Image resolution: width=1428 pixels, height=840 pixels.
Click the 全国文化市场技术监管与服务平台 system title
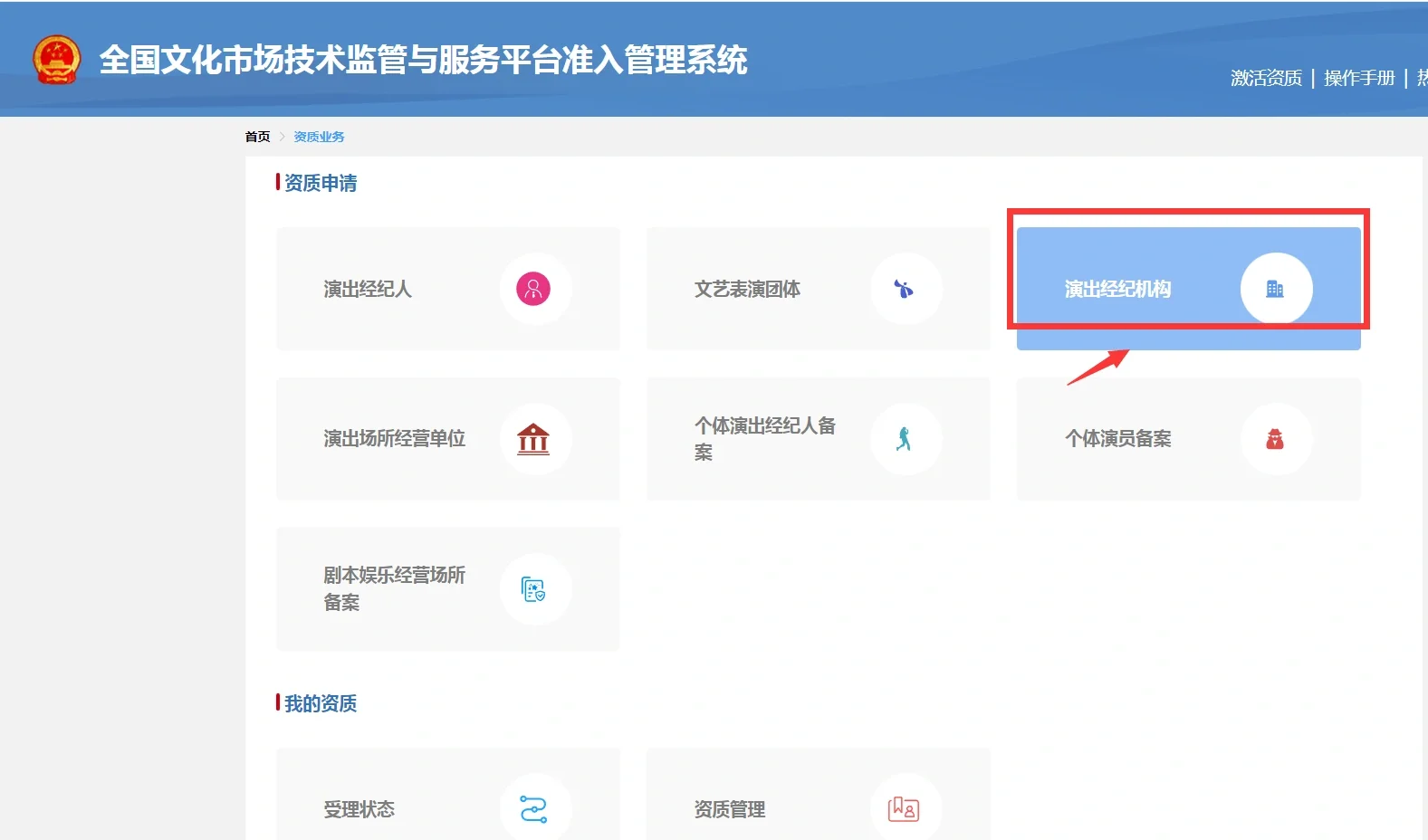423,60
